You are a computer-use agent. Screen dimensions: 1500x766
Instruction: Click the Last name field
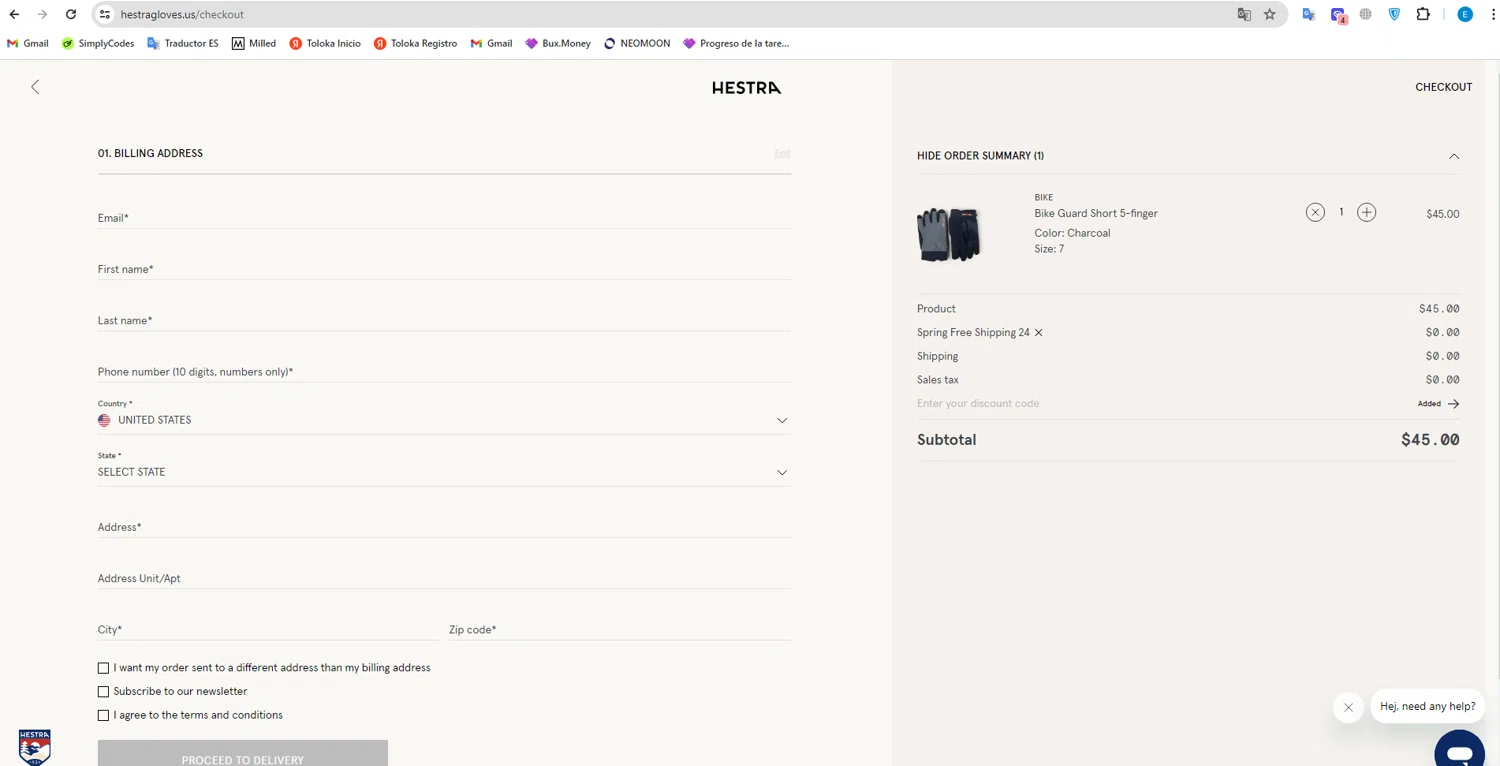coord(444,321)
